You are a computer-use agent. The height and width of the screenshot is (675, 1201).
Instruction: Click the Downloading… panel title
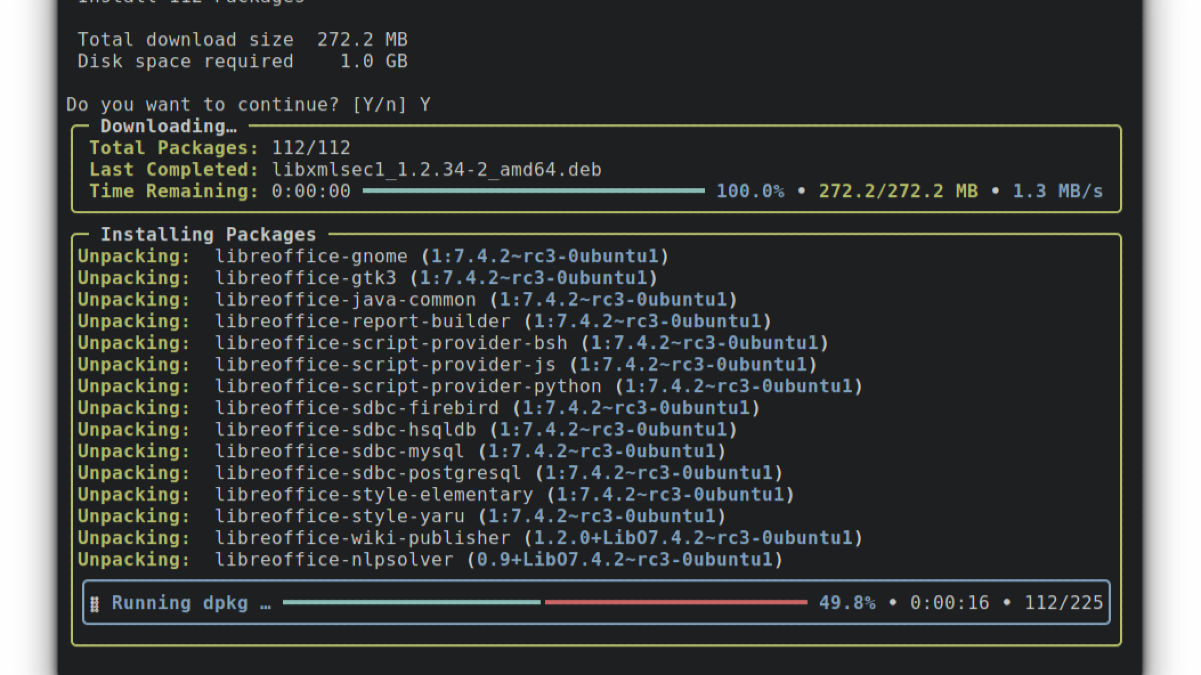168,126
